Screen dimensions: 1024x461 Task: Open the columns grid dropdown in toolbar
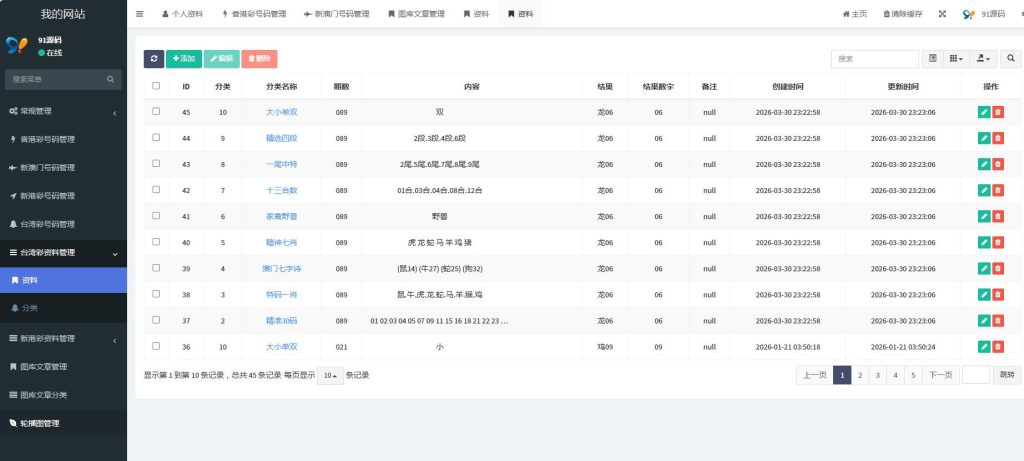coord(956,59)
